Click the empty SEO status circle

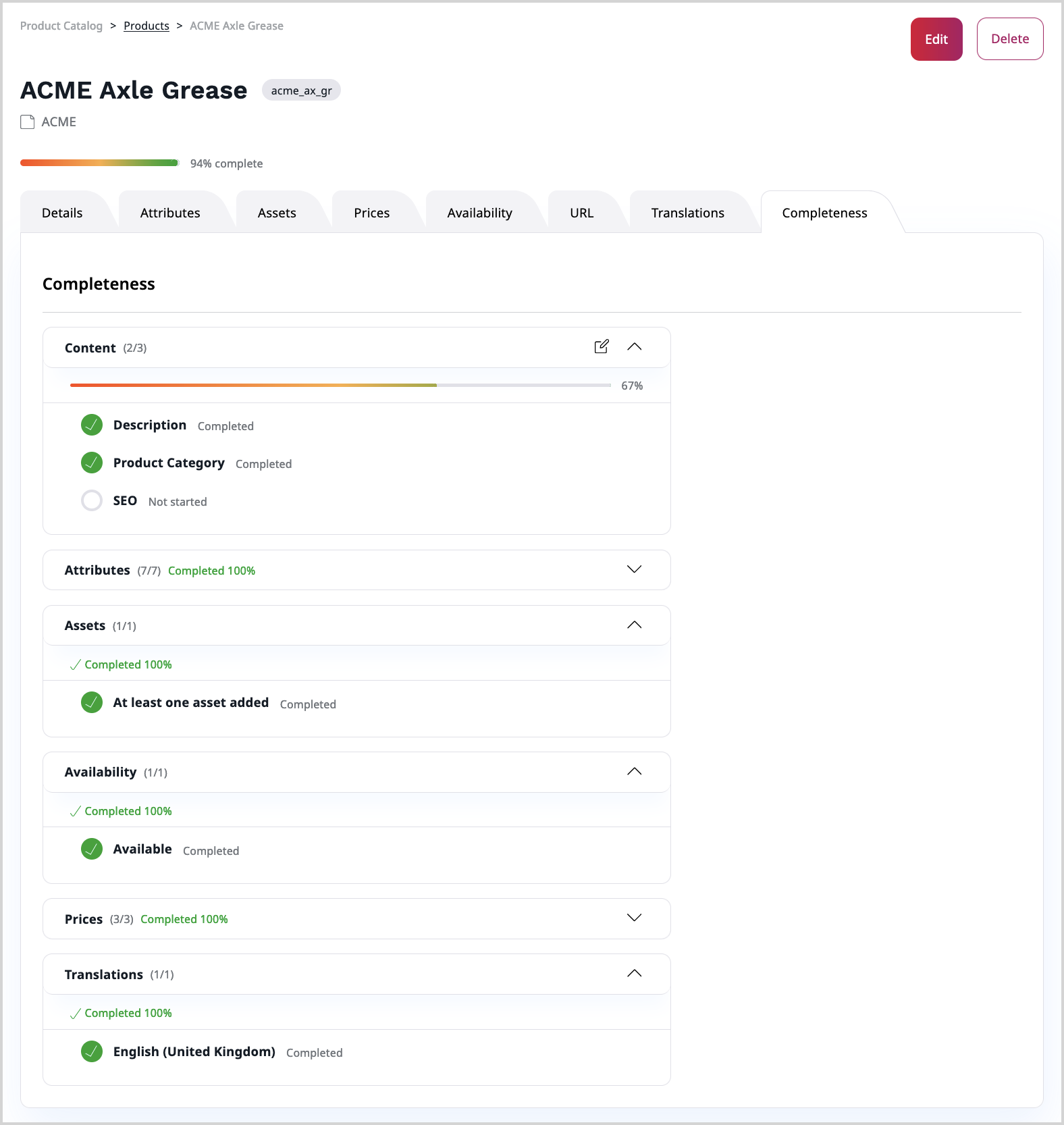tap(92, 500)
